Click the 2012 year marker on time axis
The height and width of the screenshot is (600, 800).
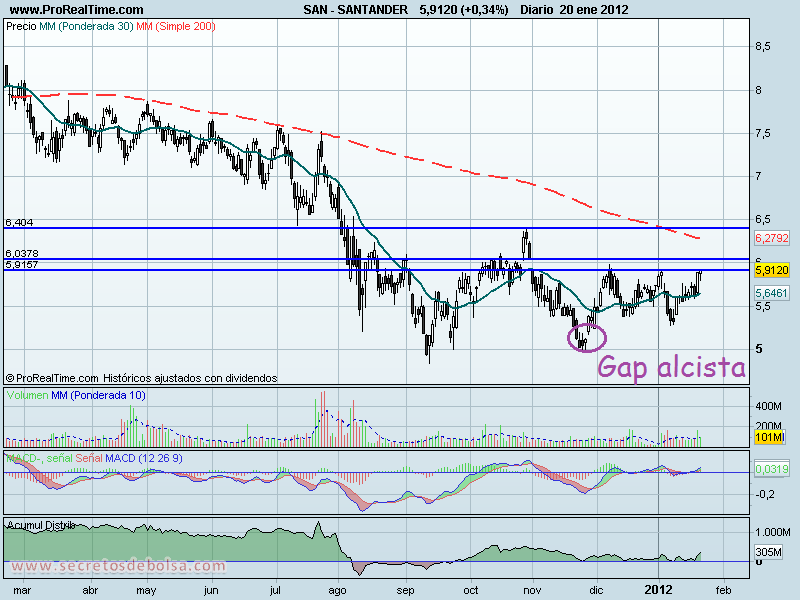coord(658,590)
